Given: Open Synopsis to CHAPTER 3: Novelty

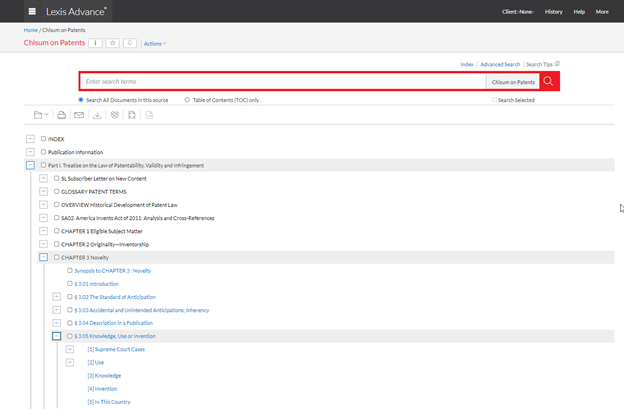Looking at the screenshot, I should click(x=113, y=271).
